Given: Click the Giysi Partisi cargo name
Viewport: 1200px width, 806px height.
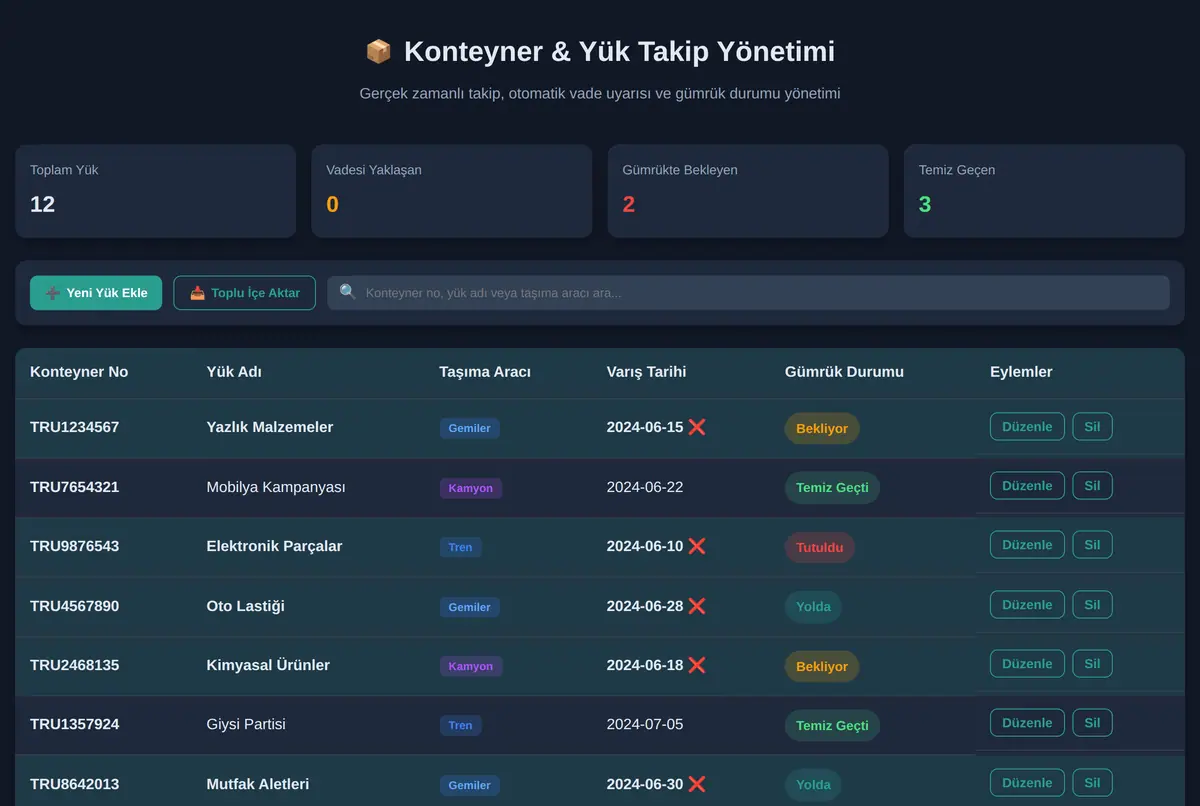Looking at the screenshot, I should (x=246, y=724).
